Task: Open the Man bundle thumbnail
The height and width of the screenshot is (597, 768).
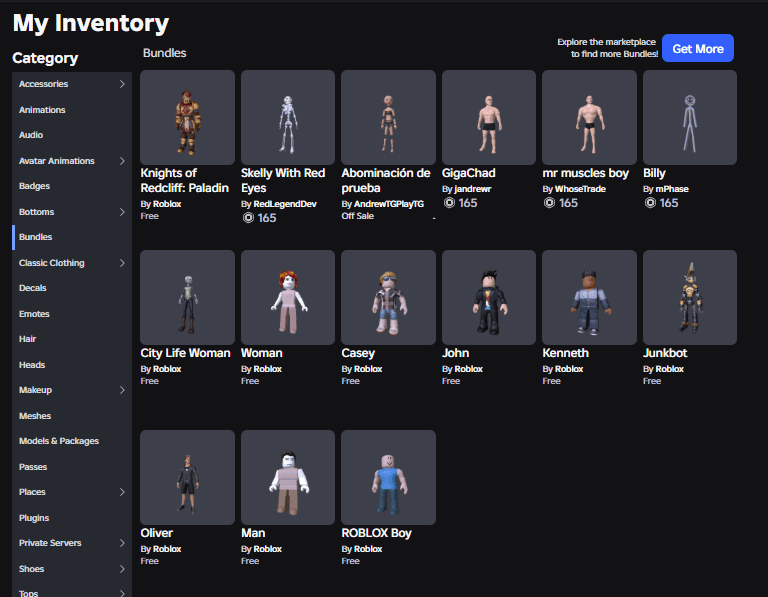Action: (288, 478)
